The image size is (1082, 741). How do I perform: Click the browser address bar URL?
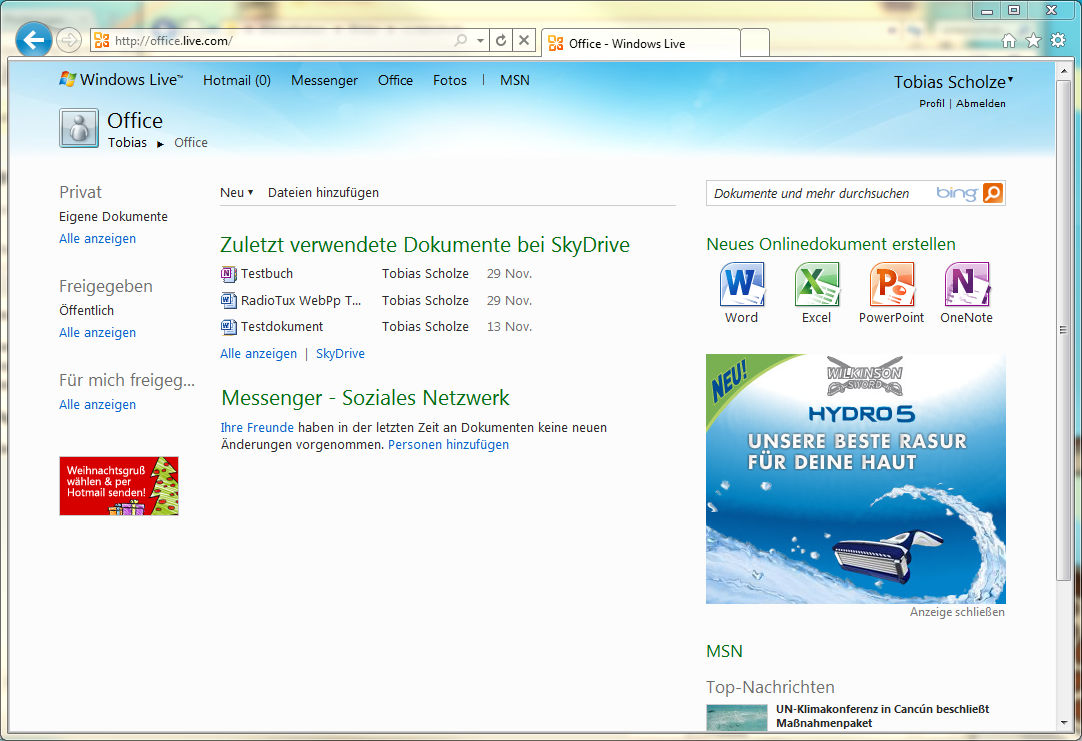click(276, 41)
